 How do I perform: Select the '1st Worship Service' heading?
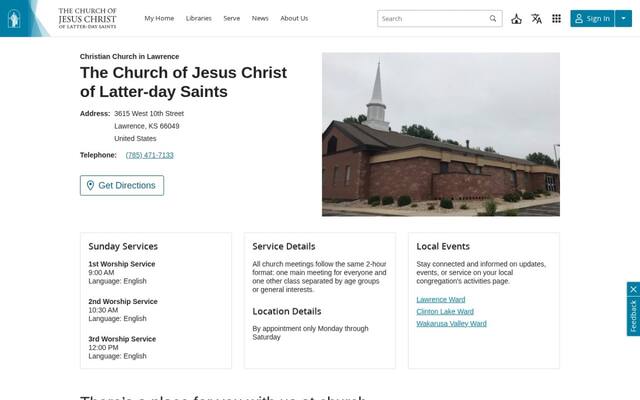tap(122, 264)
